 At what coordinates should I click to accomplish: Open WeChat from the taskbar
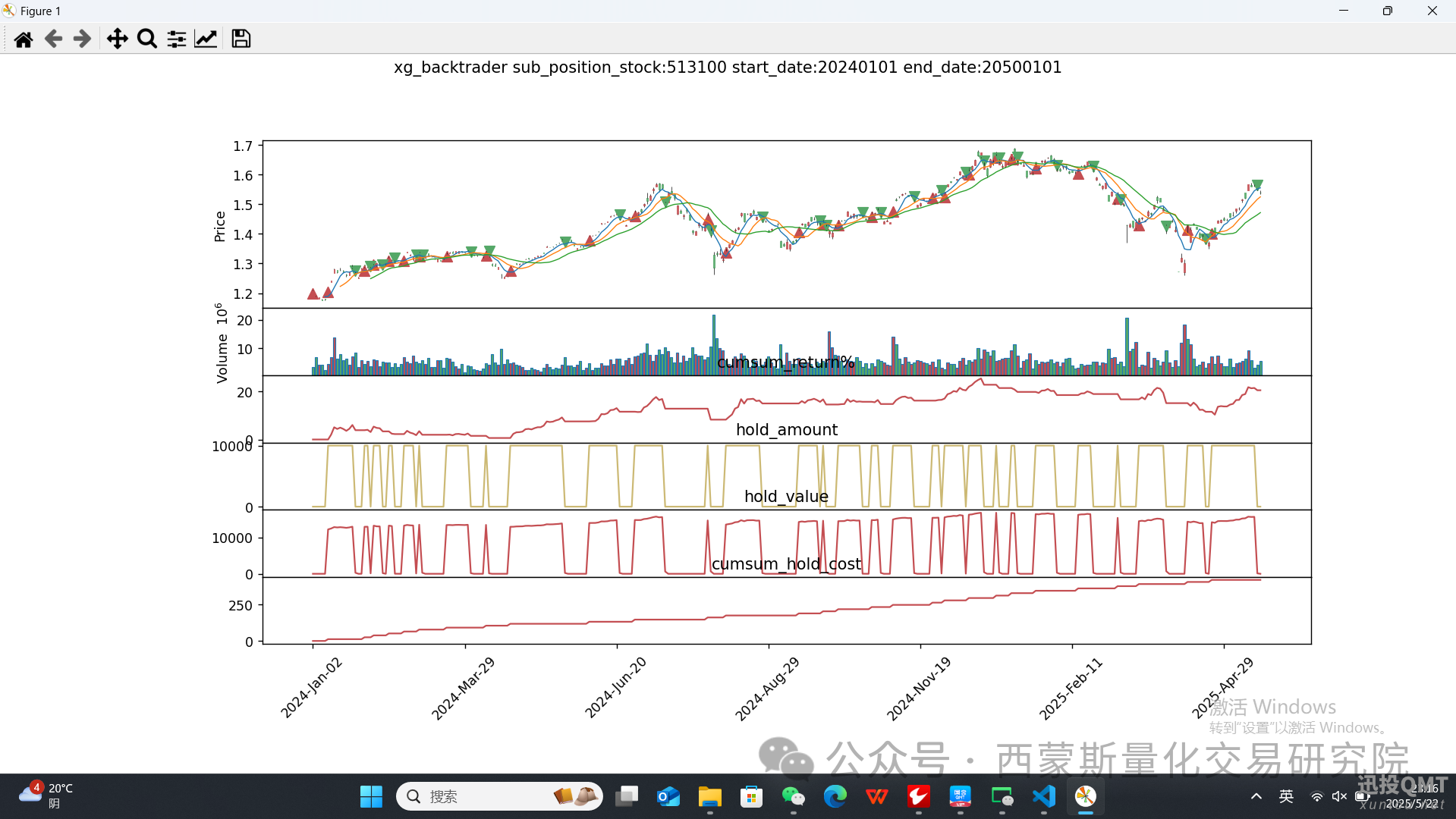[794, 796]
